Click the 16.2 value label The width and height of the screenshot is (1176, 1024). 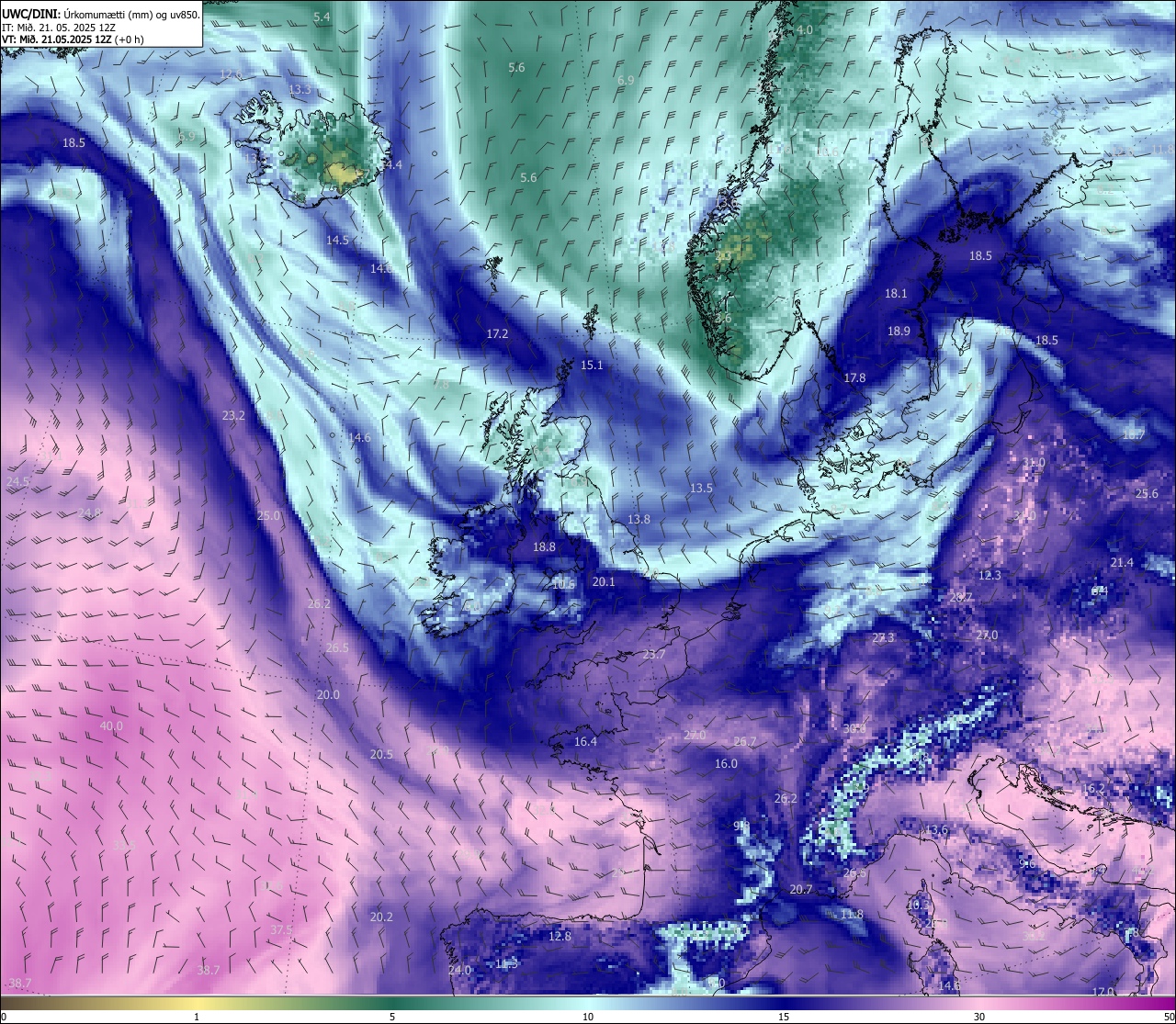1093,790
